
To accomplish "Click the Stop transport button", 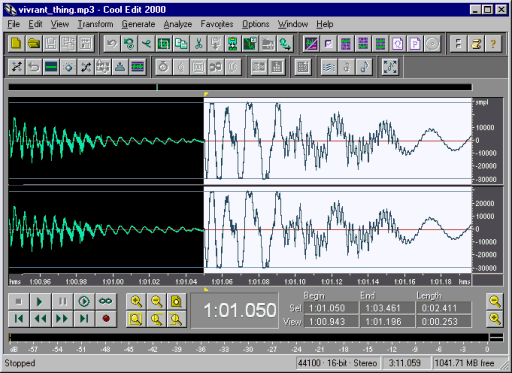I will [x=18, y=302].
